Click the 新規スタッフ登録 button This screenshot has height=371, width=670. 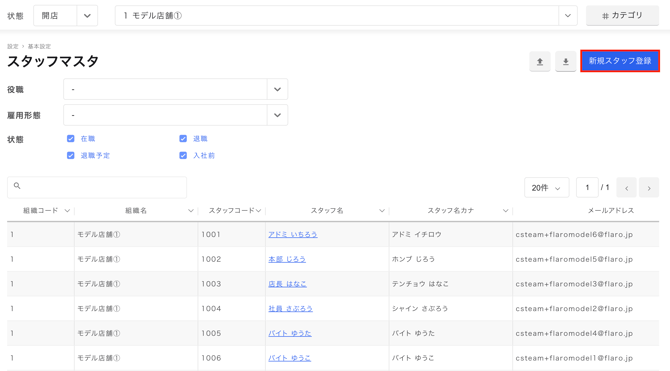[x=620, y=61]
